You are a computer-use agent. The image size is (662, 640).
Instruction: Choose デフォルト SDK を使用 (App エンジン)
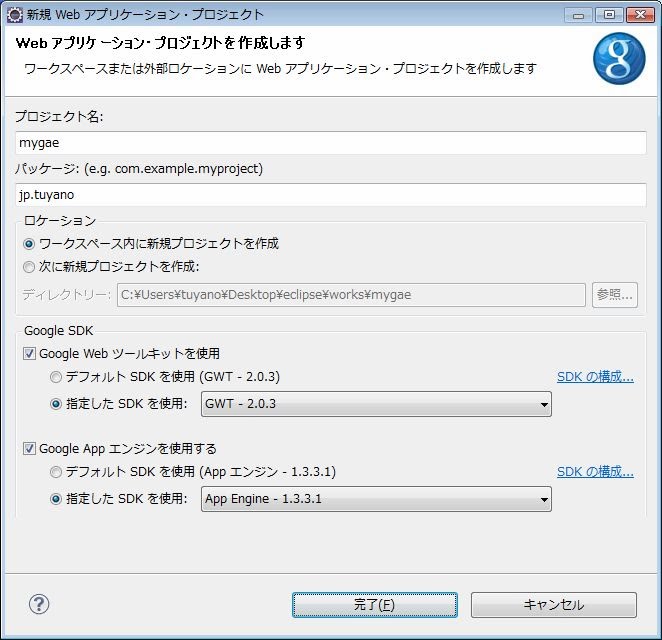click(56, 472)
